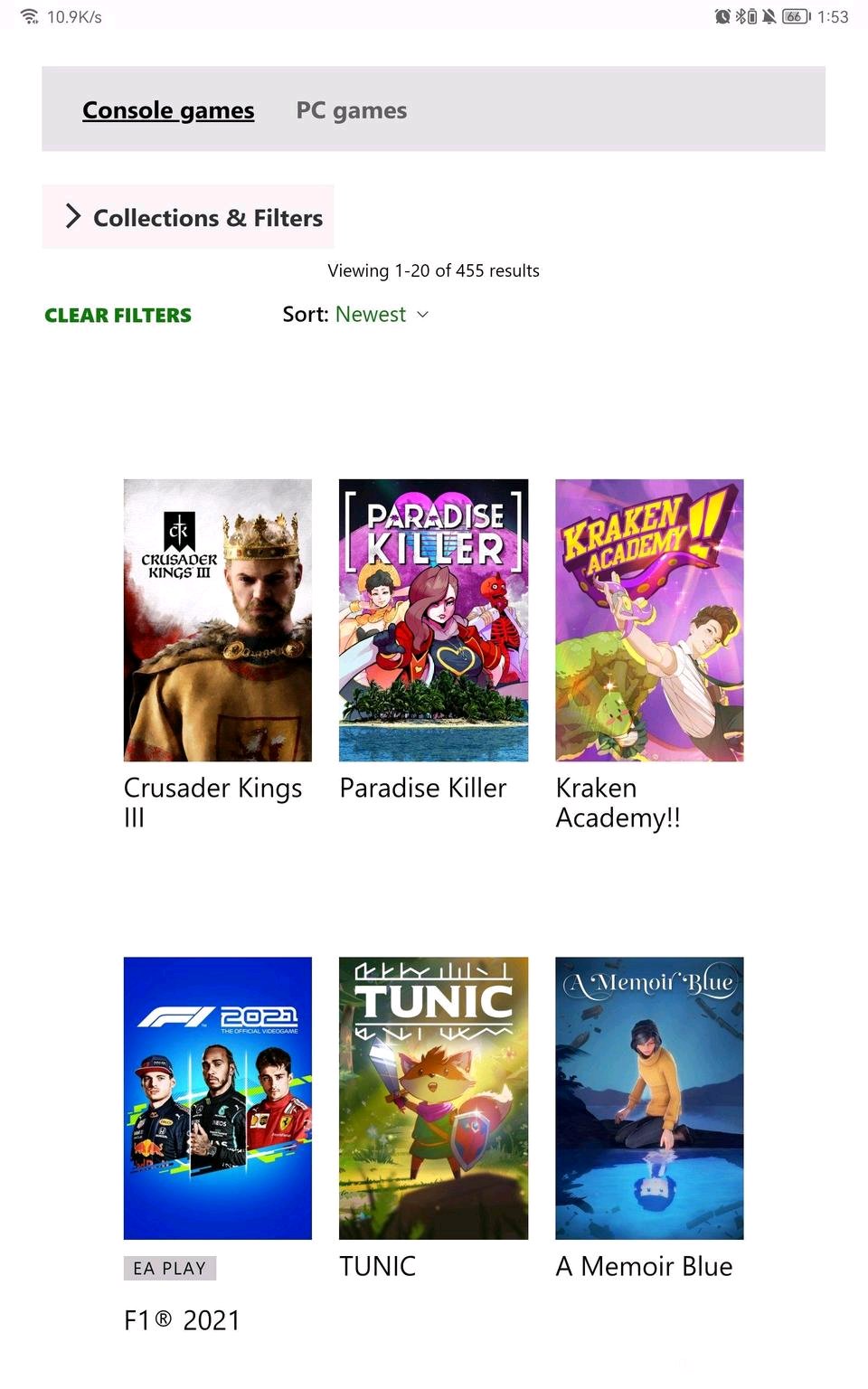Click the EA PLAY badge
The height and width of the screenshot is (1389, 868).
170,1268
